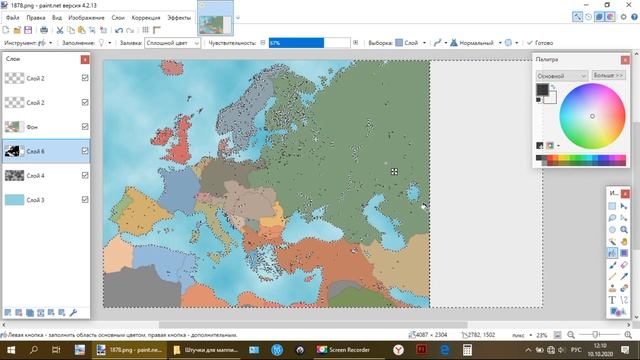Select the Color Picker eyedropper tool
640x360 pixels.
[624, 277]
